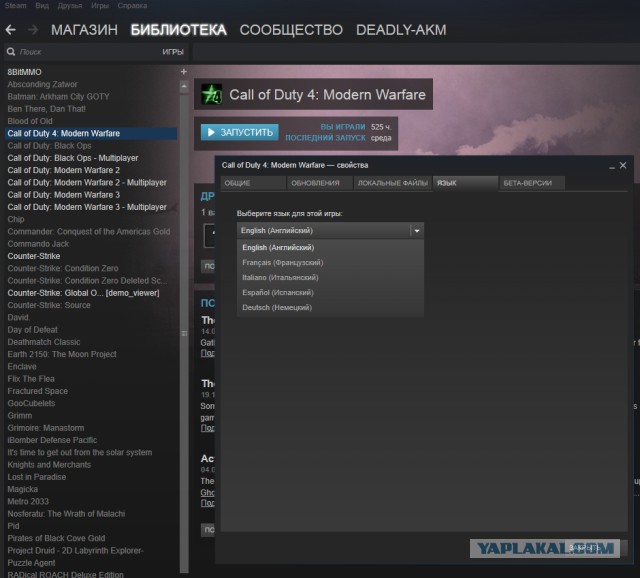Open the Вид menu
The height and width of the screenshot is (578, 640).
pyautogui.click(x=42, y=6)
